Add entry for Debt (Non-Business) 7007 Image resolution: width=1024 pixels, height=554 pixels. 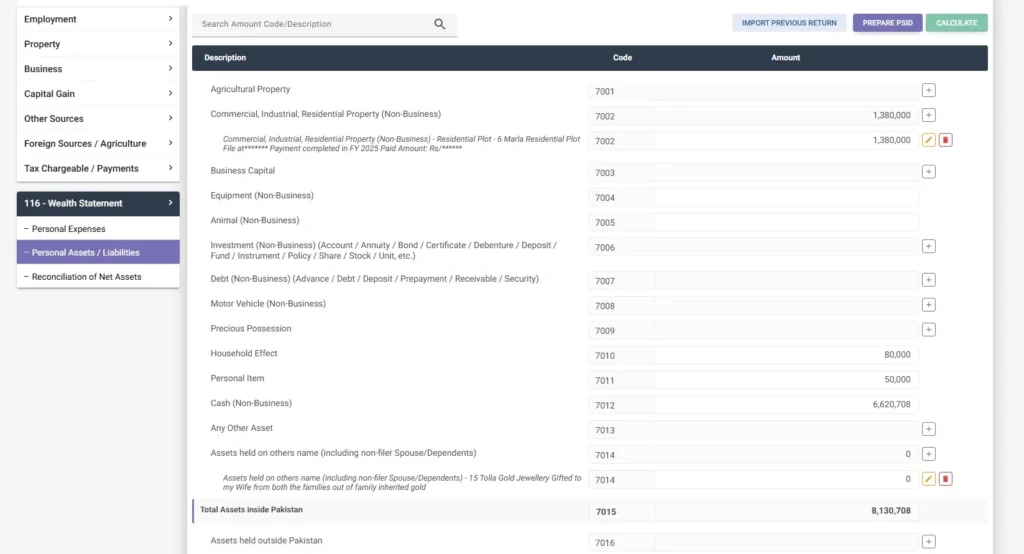928,280
